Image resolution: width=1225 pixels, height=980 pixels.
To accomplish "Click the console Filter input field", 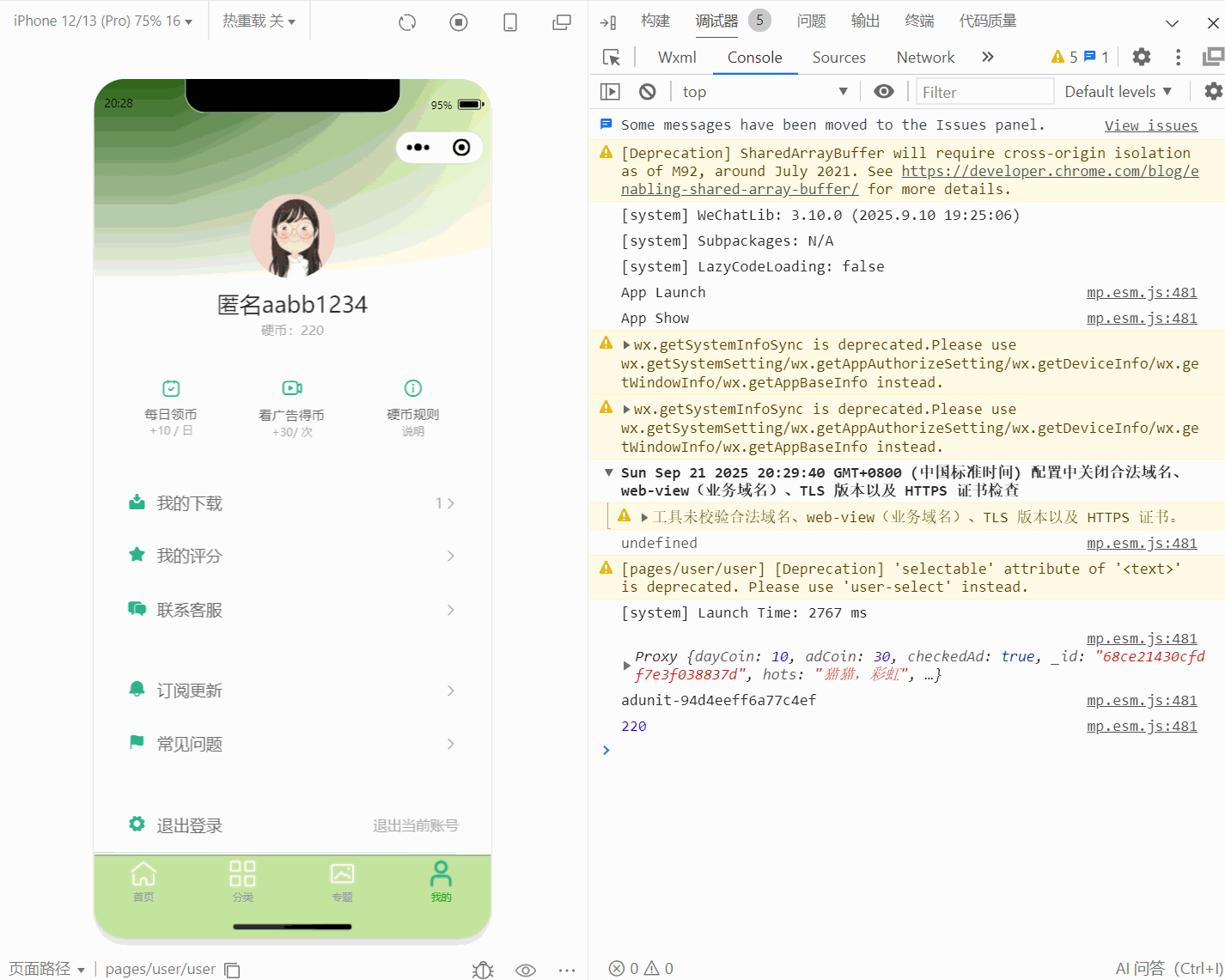I will [984, 92].
